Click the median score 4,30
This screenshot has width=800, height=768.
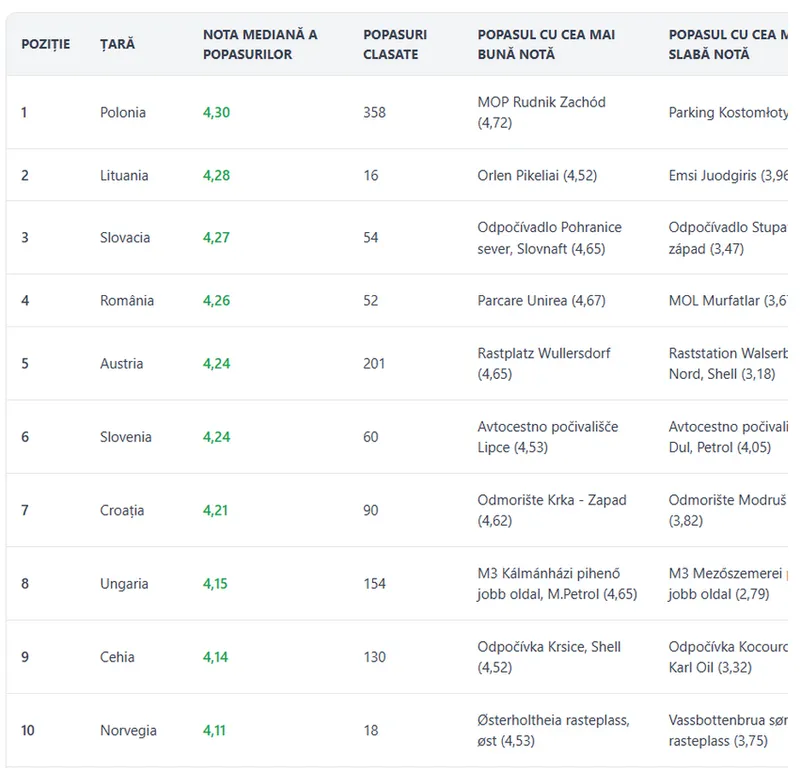pos(216,112)
